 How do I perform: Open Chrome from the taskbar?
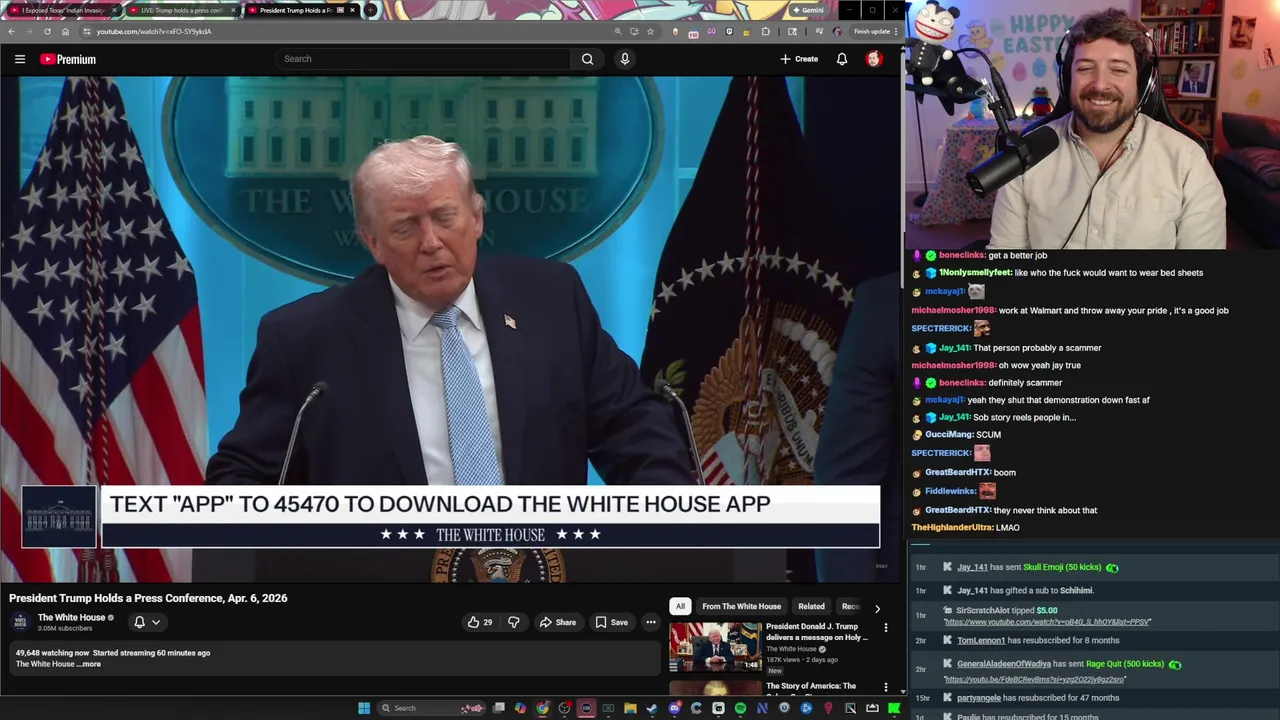click(x=542, y=708)
